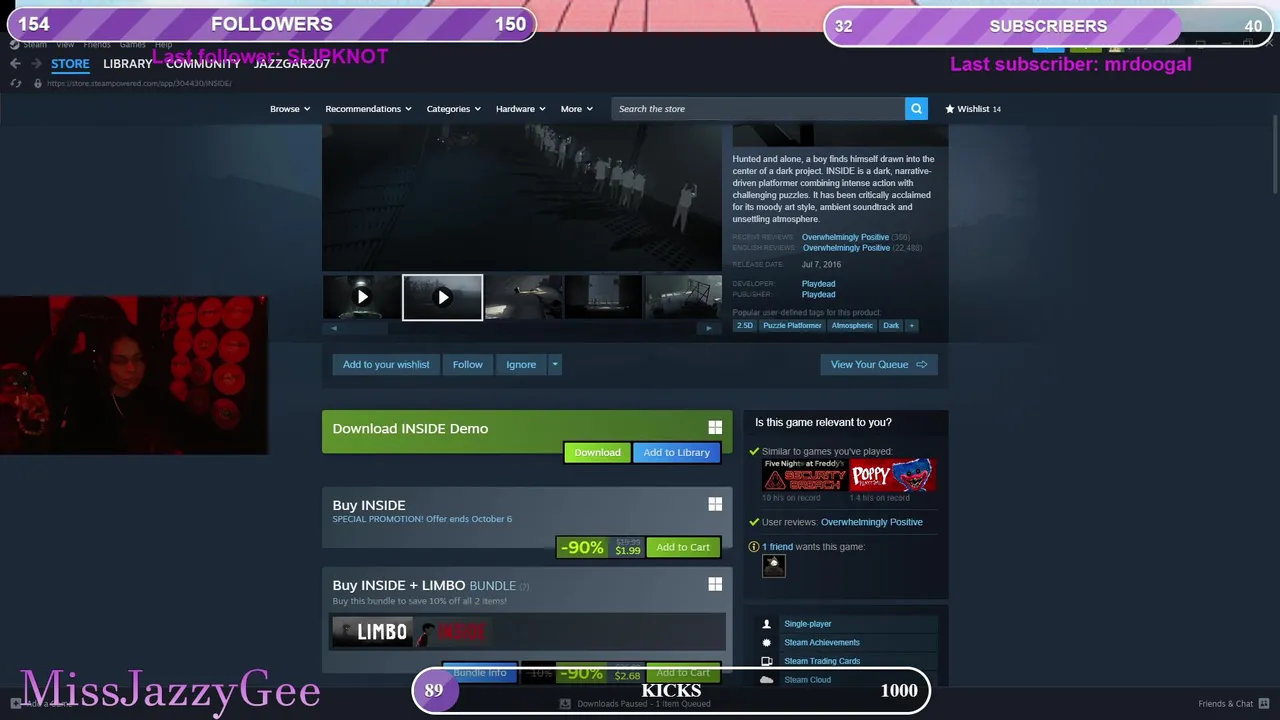1280x720 pixels.
Task: Click the Atmospheric tag
Action: click(x=852, y=325)
